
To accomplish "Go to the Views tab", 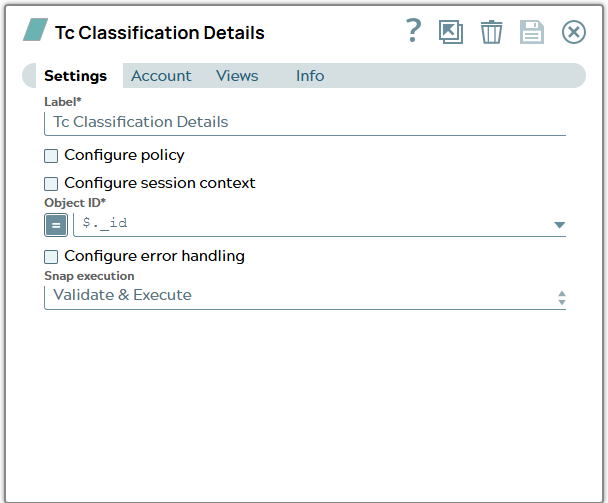I will click(x=237, y=76).
